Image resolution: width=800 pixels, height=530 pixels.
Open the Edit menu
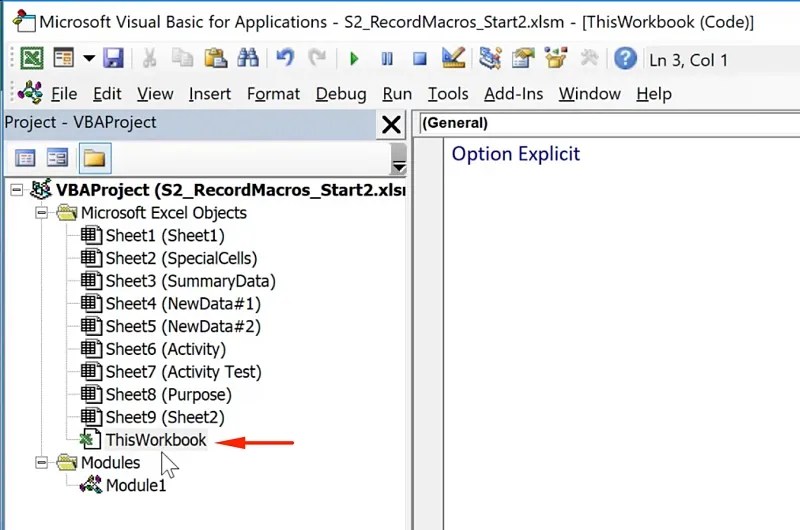pos(107,94)
